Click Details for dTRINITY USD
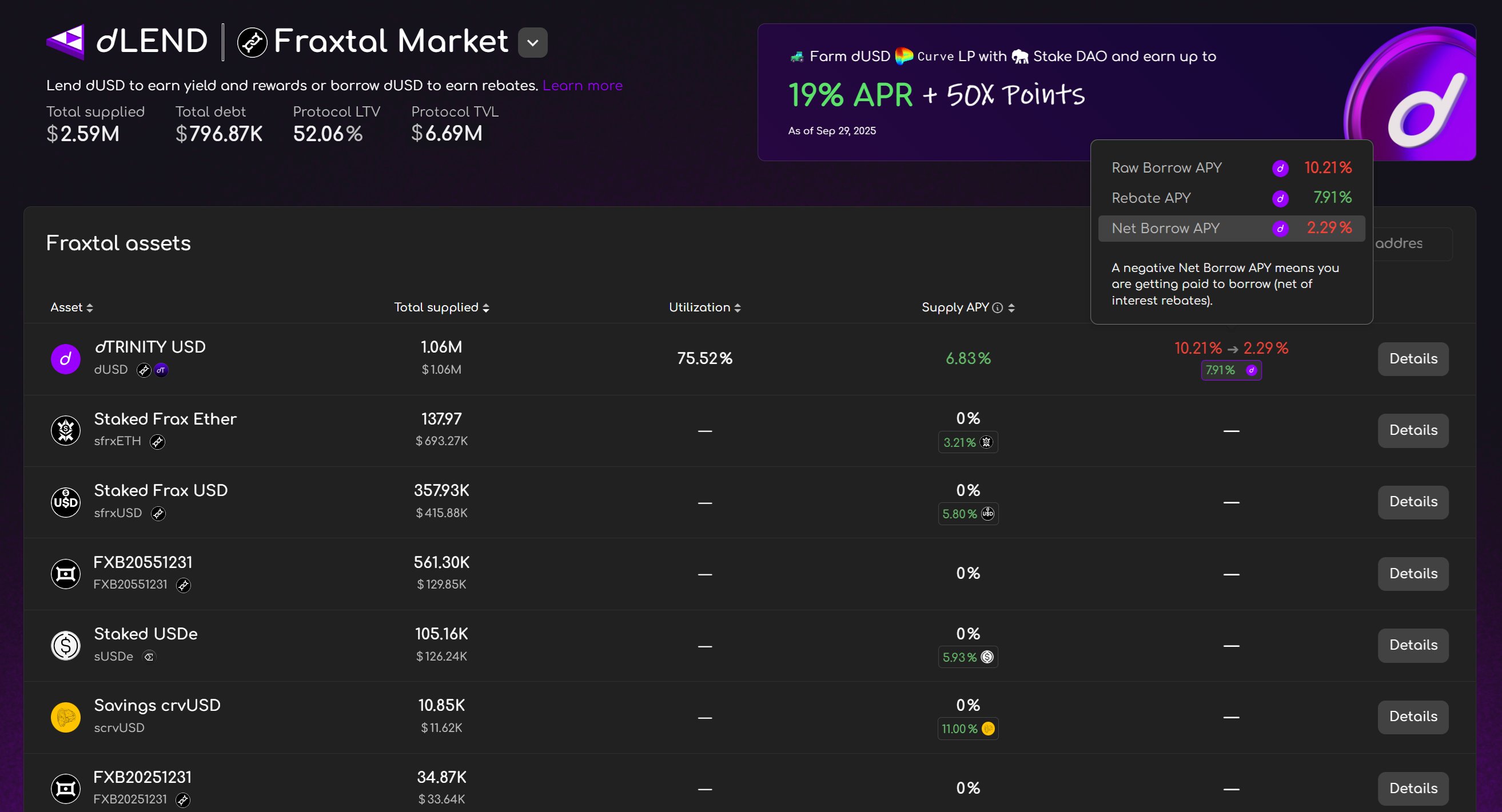 (x=1413, y=359)
